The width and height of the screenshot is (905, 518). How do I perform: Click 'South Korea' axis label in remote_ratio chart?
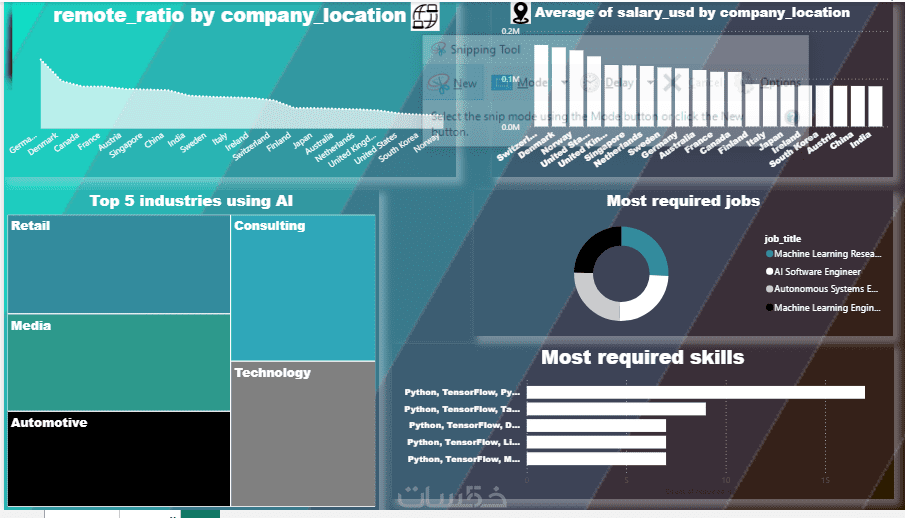pyautogui.click(x=398, y=148)
